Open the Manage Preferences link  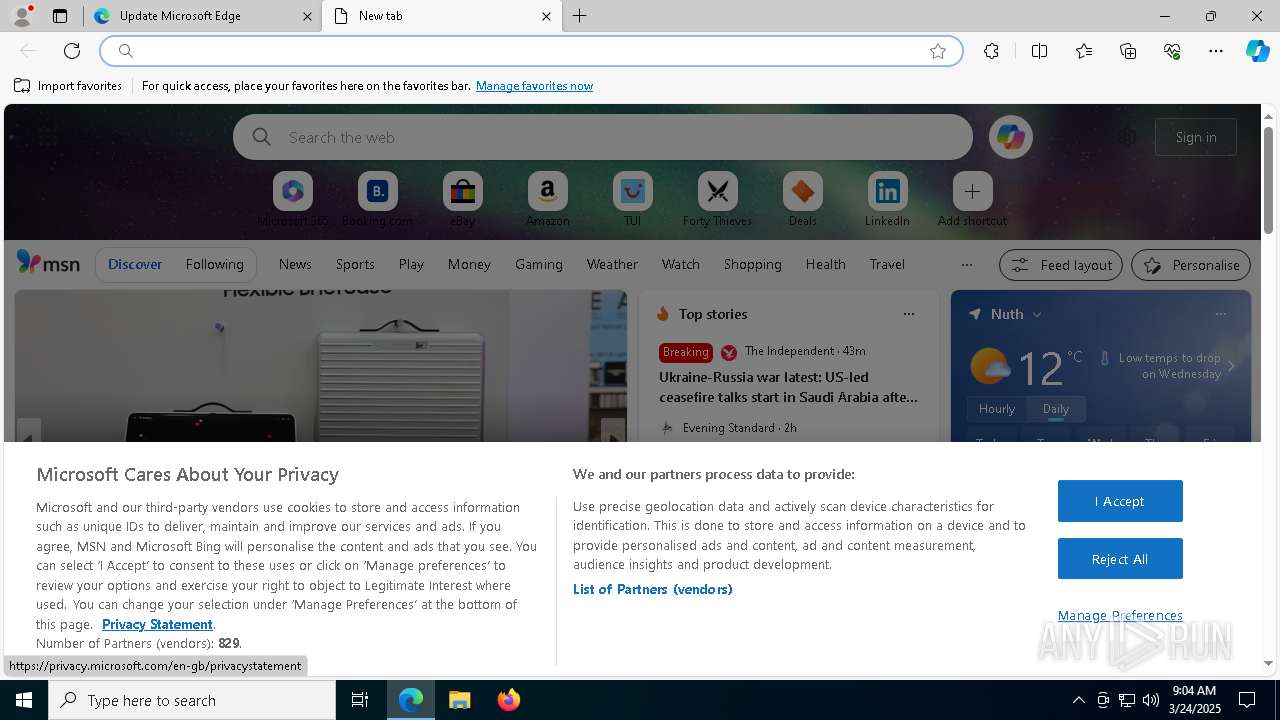1120,616
